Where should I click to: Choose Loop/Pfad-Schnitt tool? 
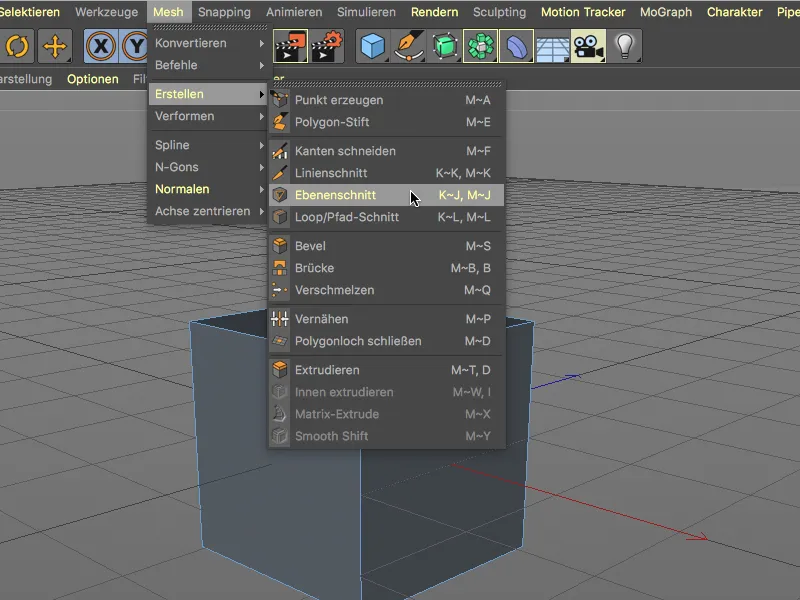click(x=386, y=217)
